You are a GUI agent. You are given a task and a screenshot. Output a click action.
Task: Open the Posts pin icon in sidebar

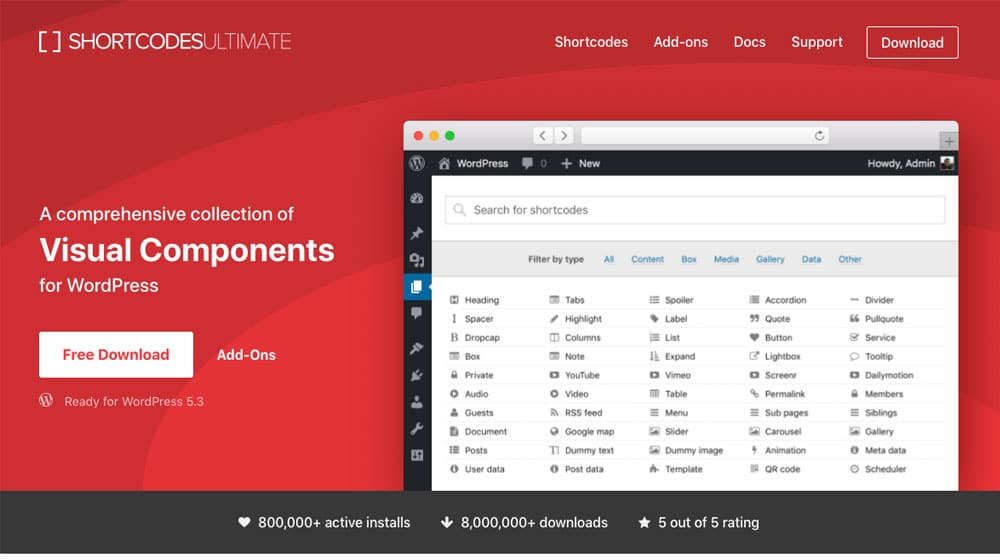click(417, 233)
